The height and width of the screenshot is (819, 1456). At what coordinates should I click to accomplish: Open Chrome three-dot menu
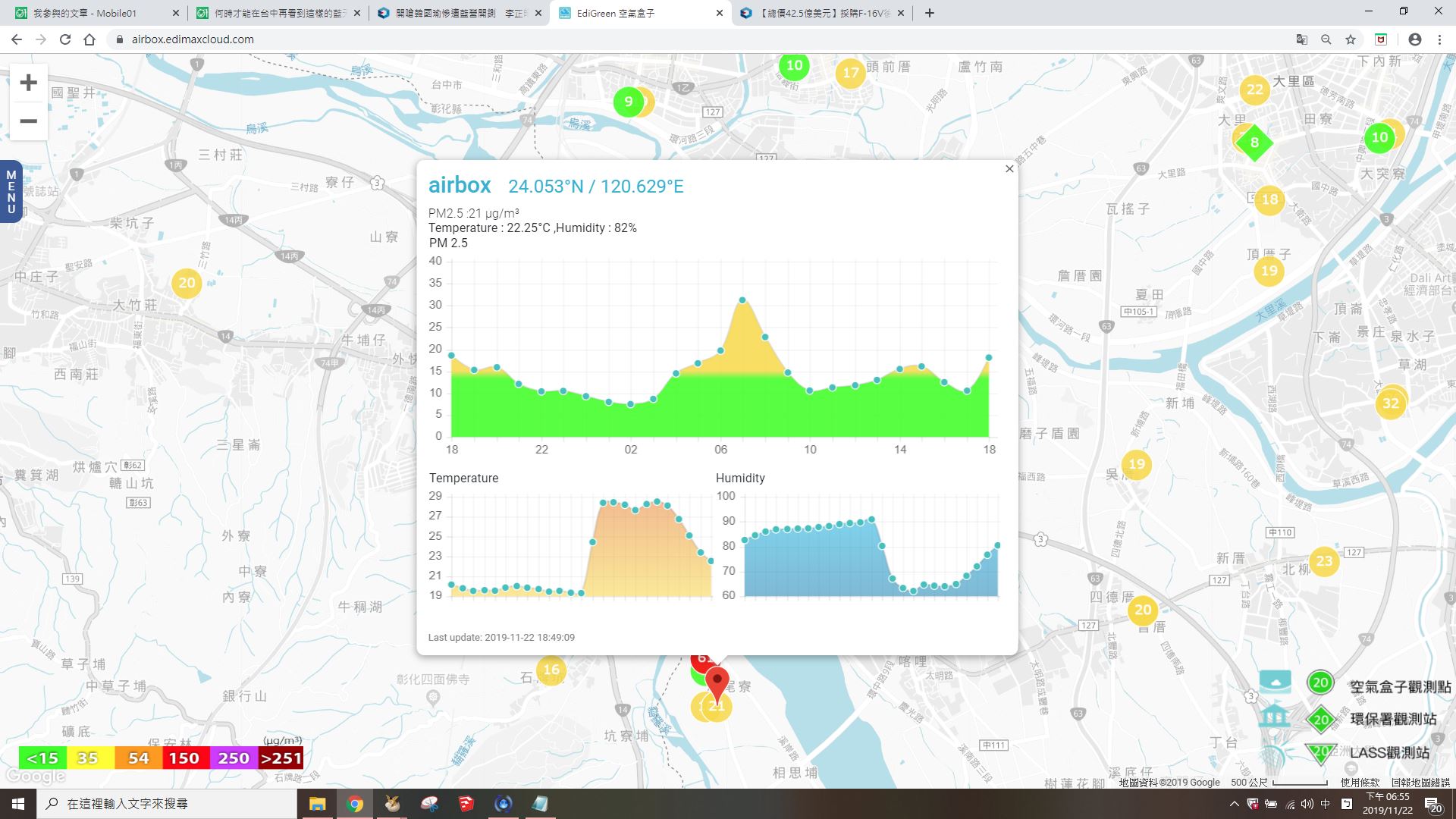[1439, 39]
